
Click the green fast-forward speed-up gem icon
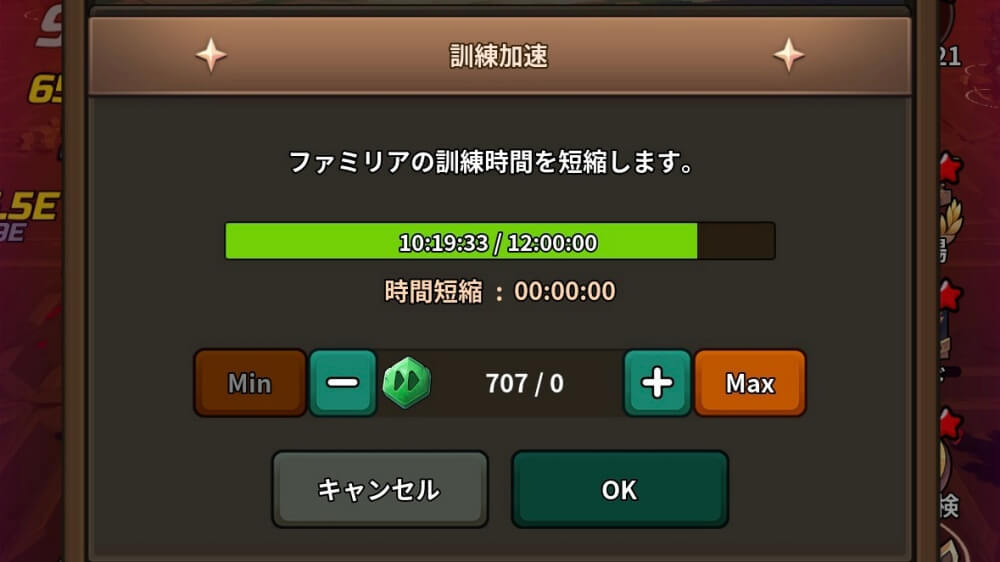(406, 383)
